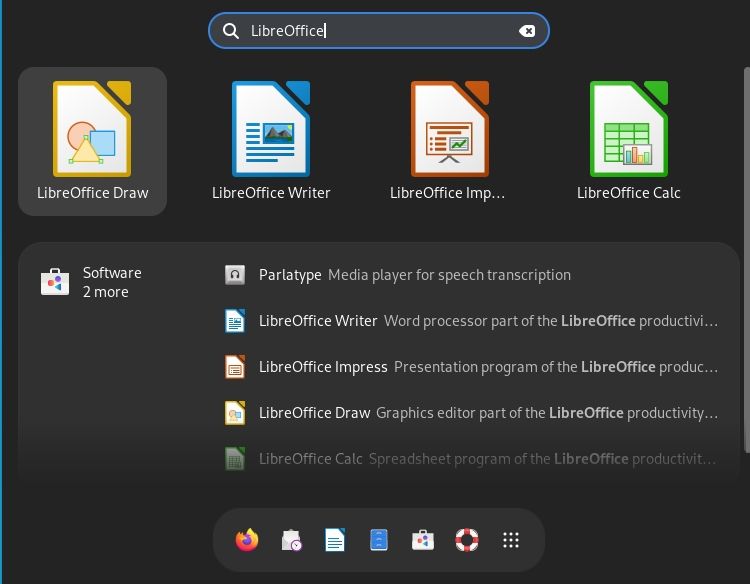Open the mail and calendar app in dash
Viewport: 750px width, 584px height.
(291, 540)
